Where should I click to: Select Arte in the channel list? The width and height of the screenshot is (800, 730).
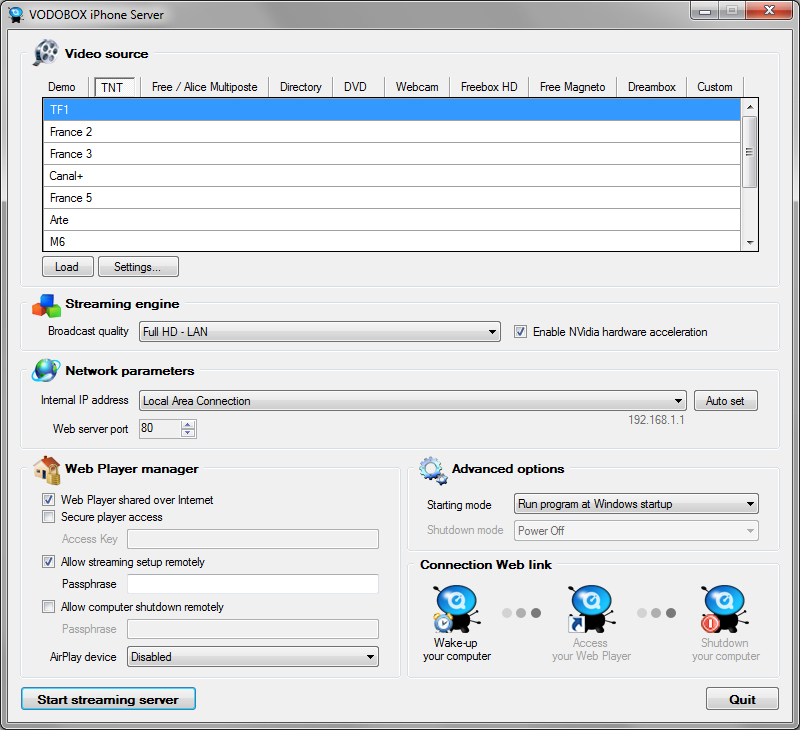(x=392, y=219)
